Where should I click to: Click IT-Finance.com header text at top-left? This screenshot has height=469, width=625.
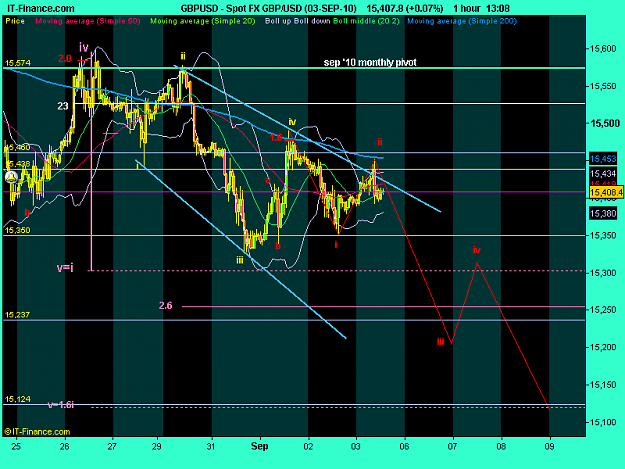[39, 8]
